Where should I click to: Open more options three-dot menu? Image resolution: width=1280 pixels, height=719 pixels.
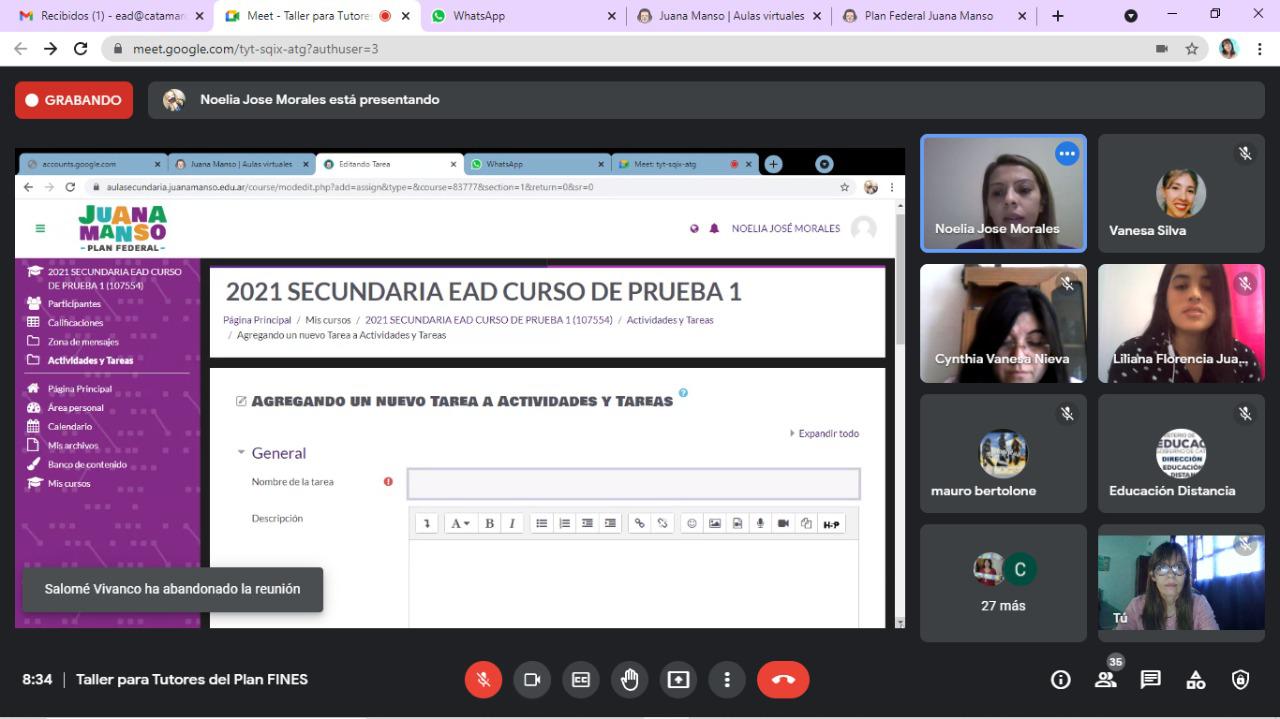(x=727, y=680)
